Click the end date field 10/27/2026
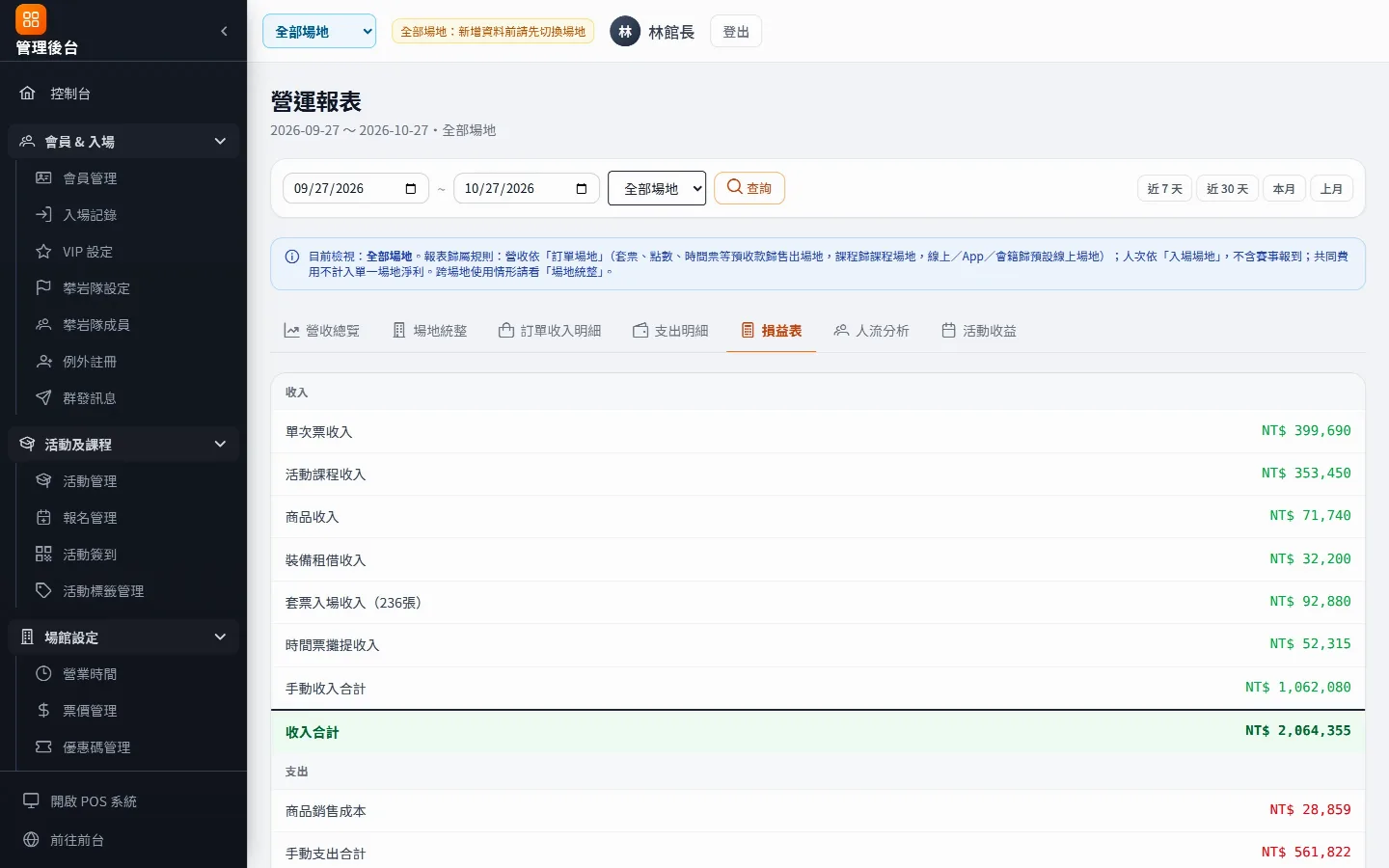 point(527,188)
